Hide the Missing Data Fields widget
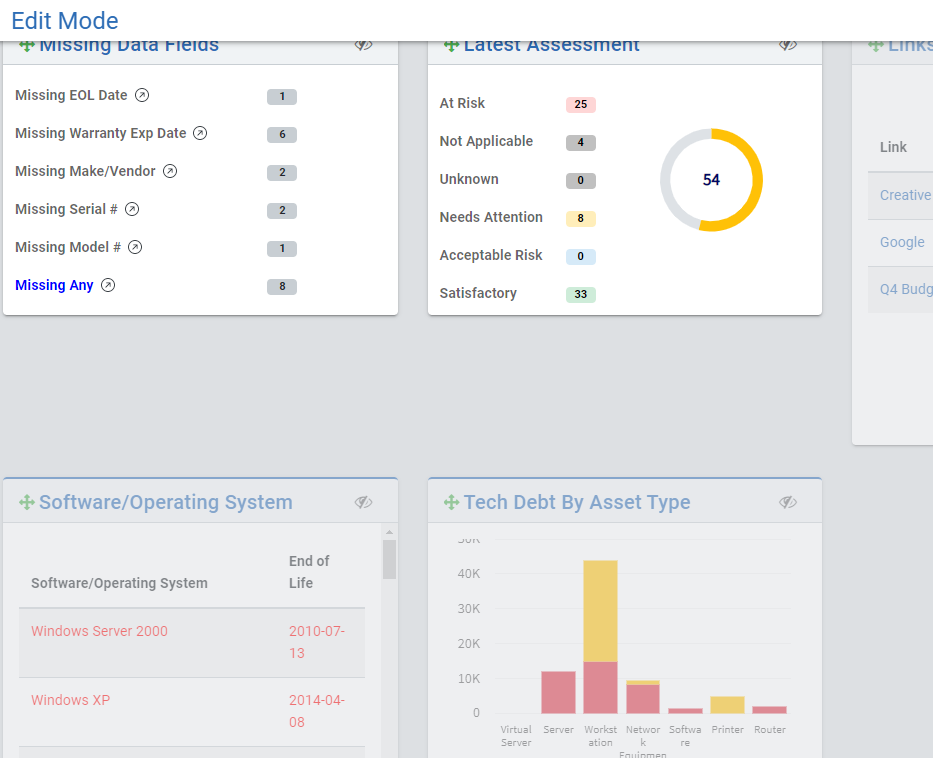Viewport: 933px width, 758px height. pyautogui.click(x=364, y=45)
